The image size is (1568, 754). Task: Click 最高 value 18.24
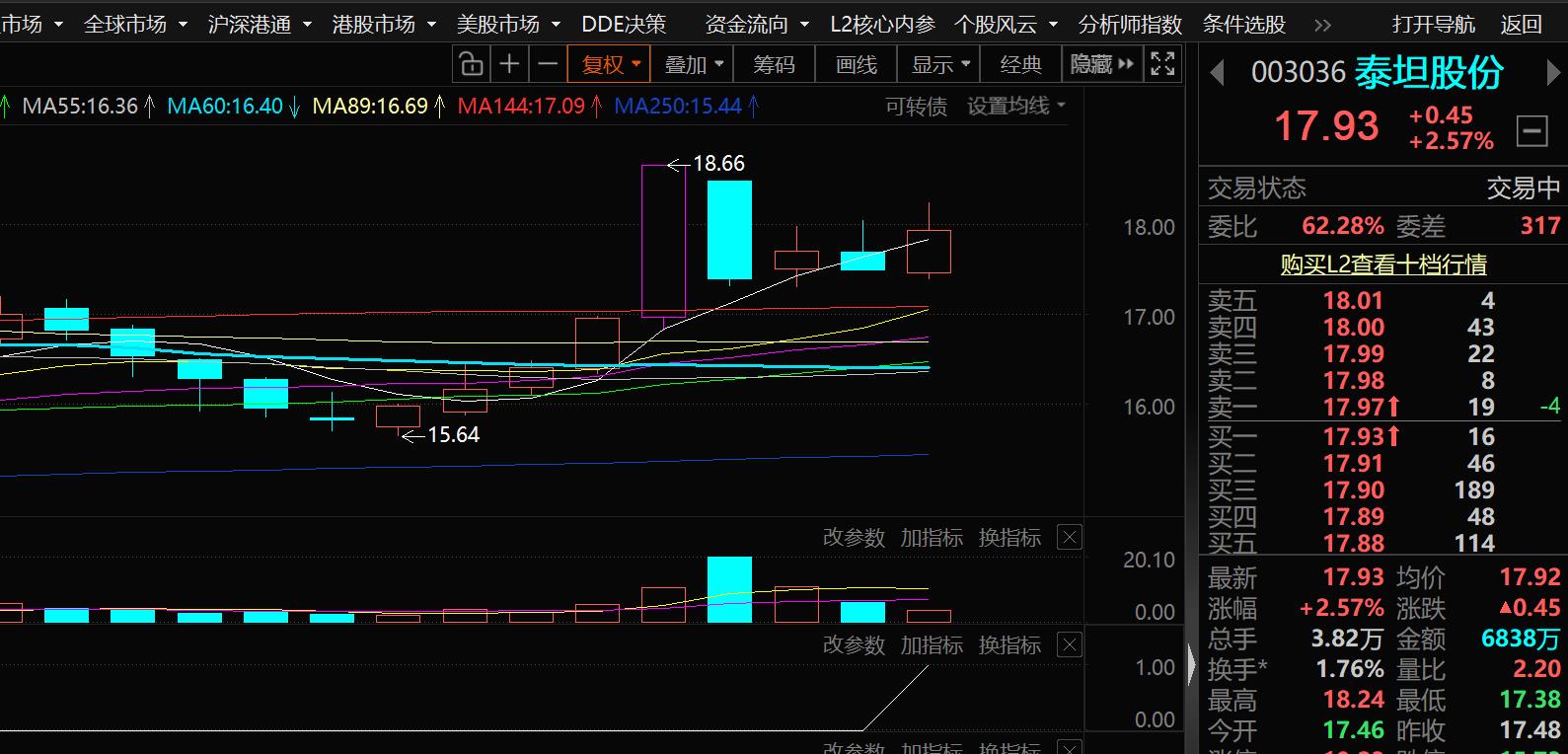(1354, 700)
